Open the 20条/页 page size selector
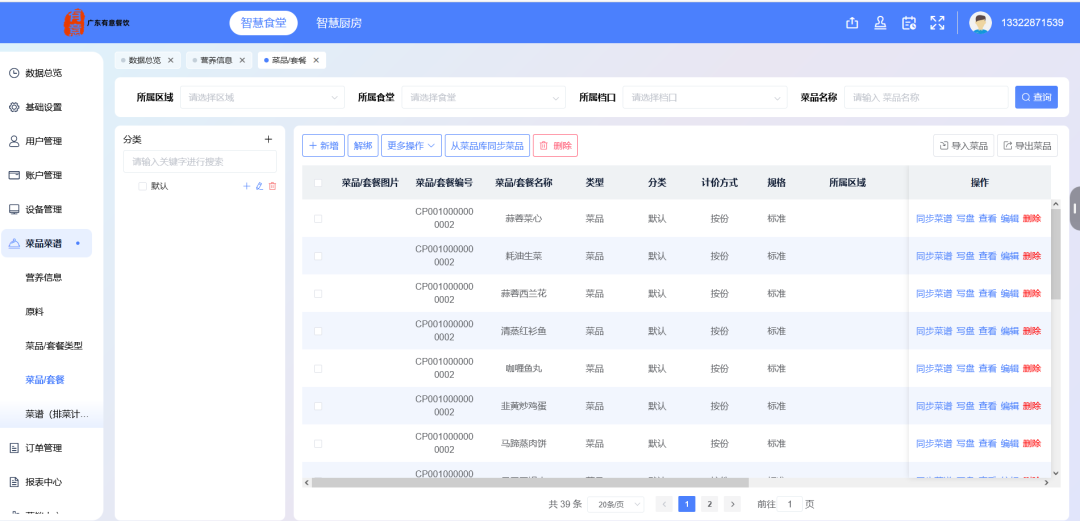This screenshot has width=1080, height=521. [616, 504]
